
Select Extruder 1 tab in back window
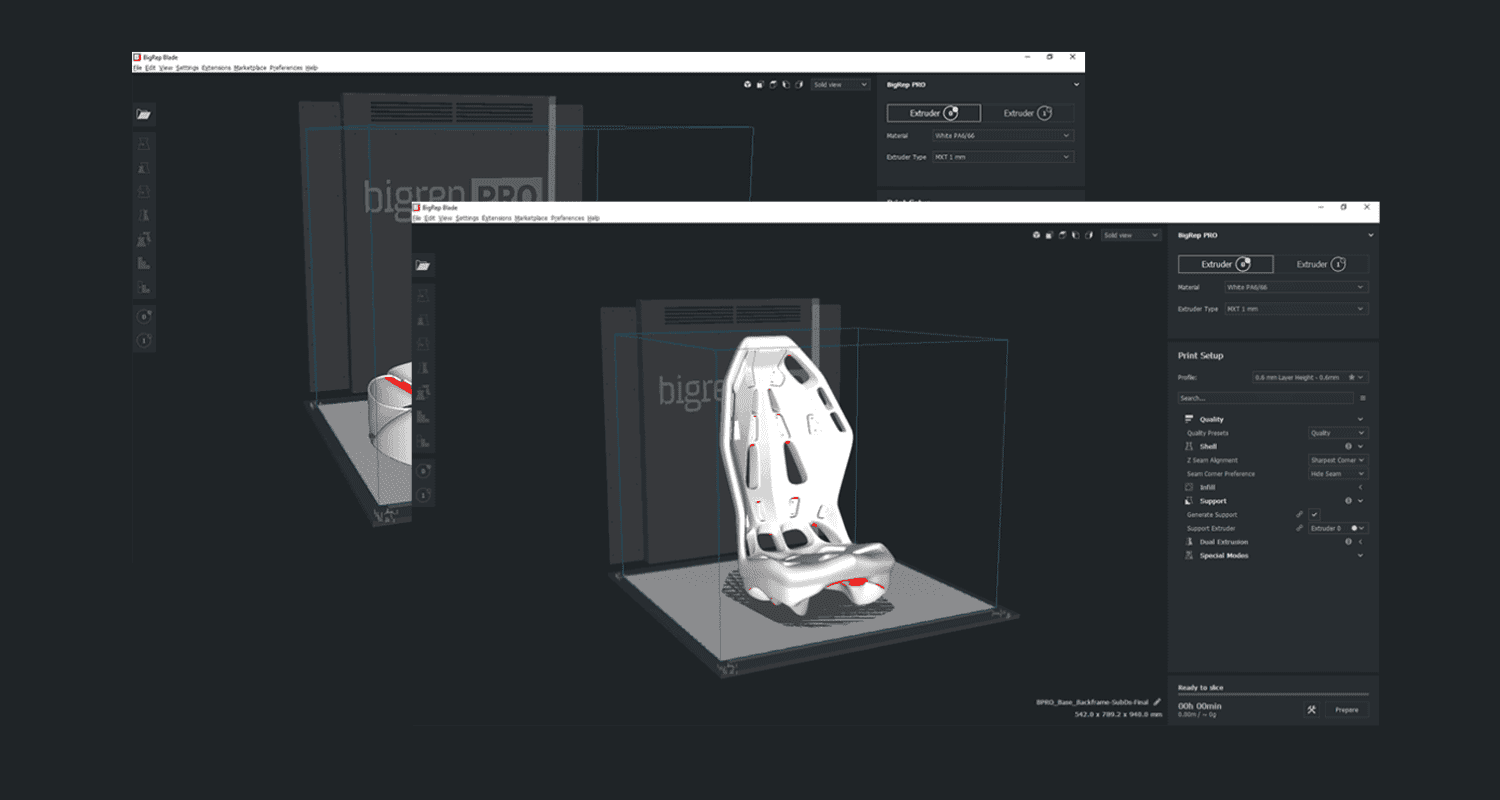pyautogui.click(x=1028, y=113)
